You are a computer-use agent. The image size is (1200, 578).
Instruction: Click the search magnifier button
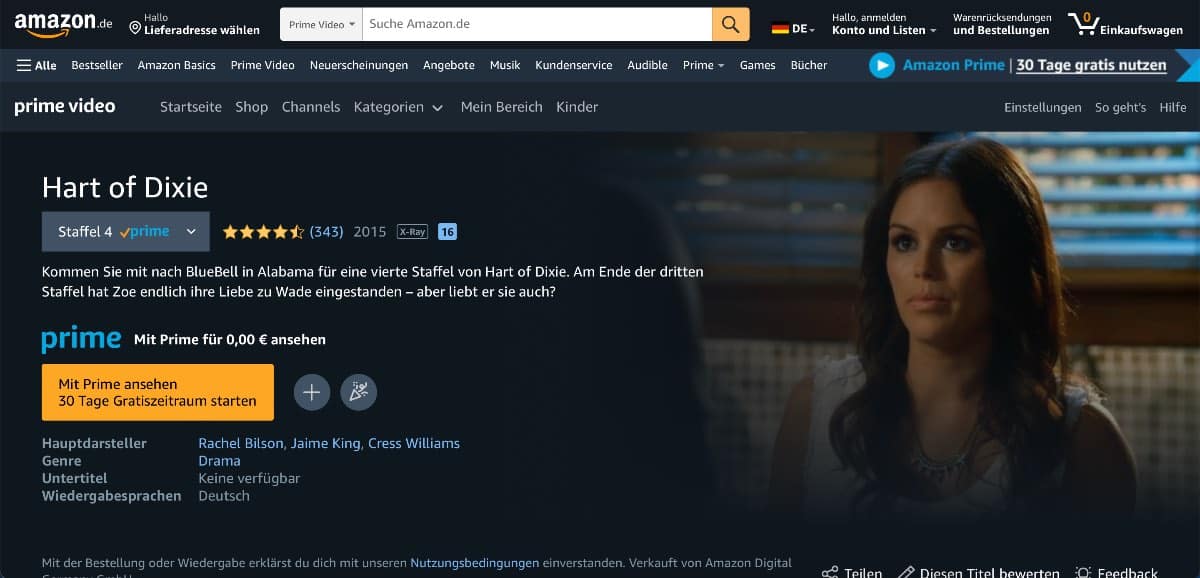click(x=731, y=24)
